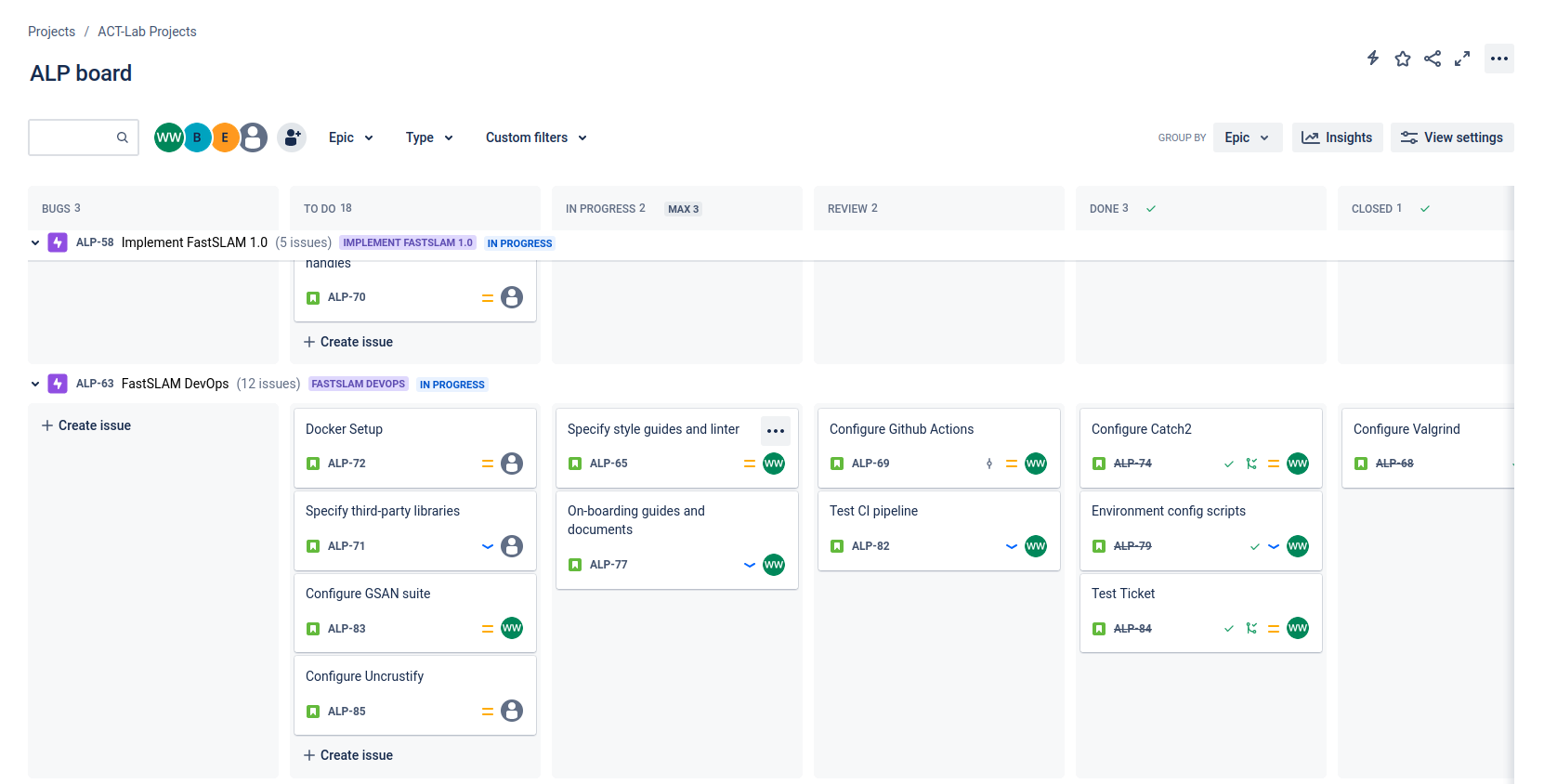Click the ALP-58 epic icon

58,242
